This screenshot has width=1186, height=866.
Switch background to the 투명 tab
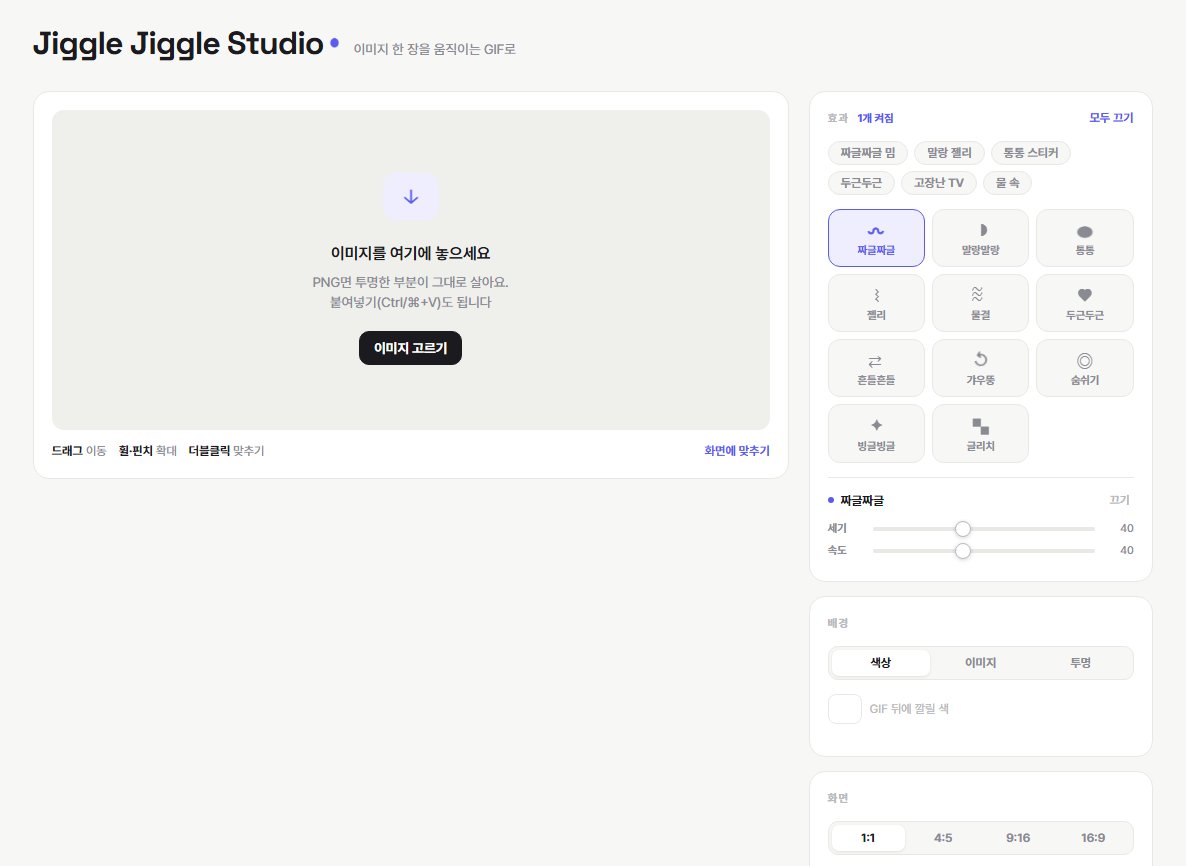click(x=1080, y=663)
